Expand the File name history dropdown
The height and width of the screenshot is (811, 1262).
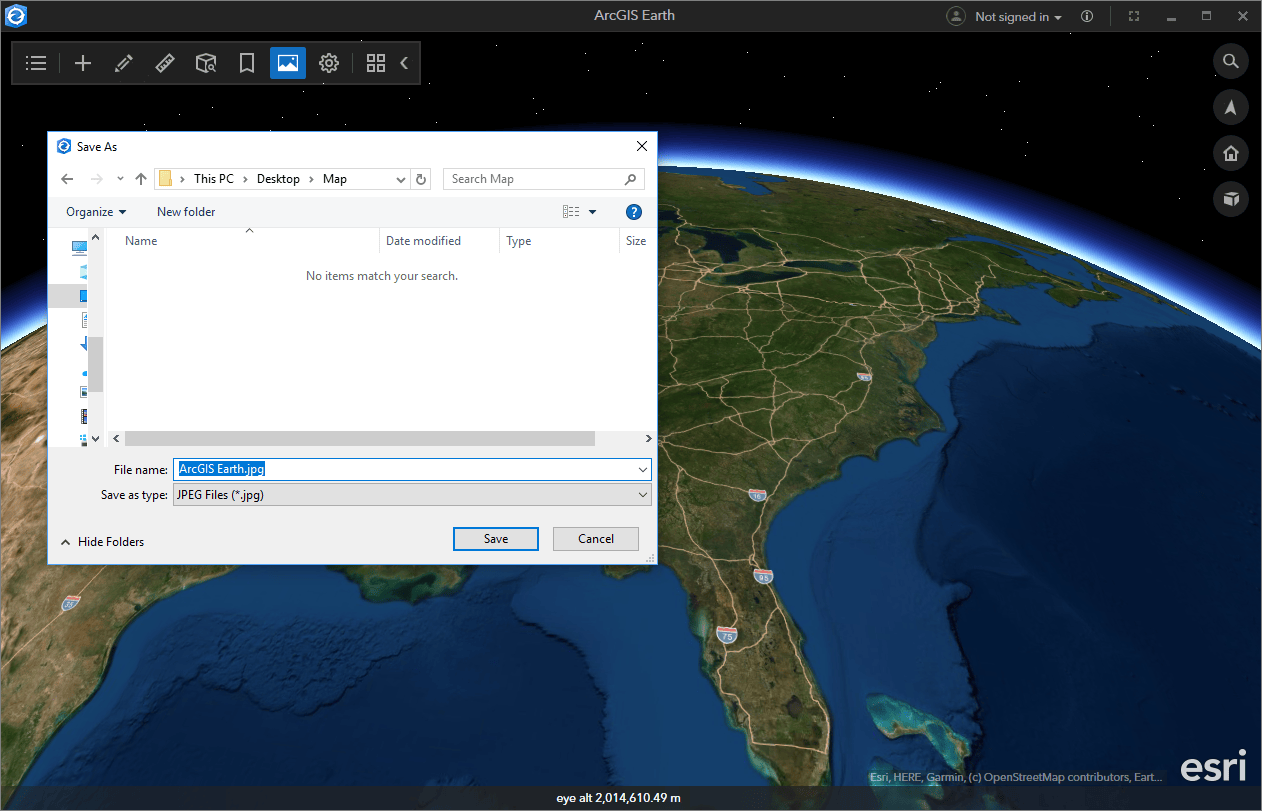coord(643,469)
